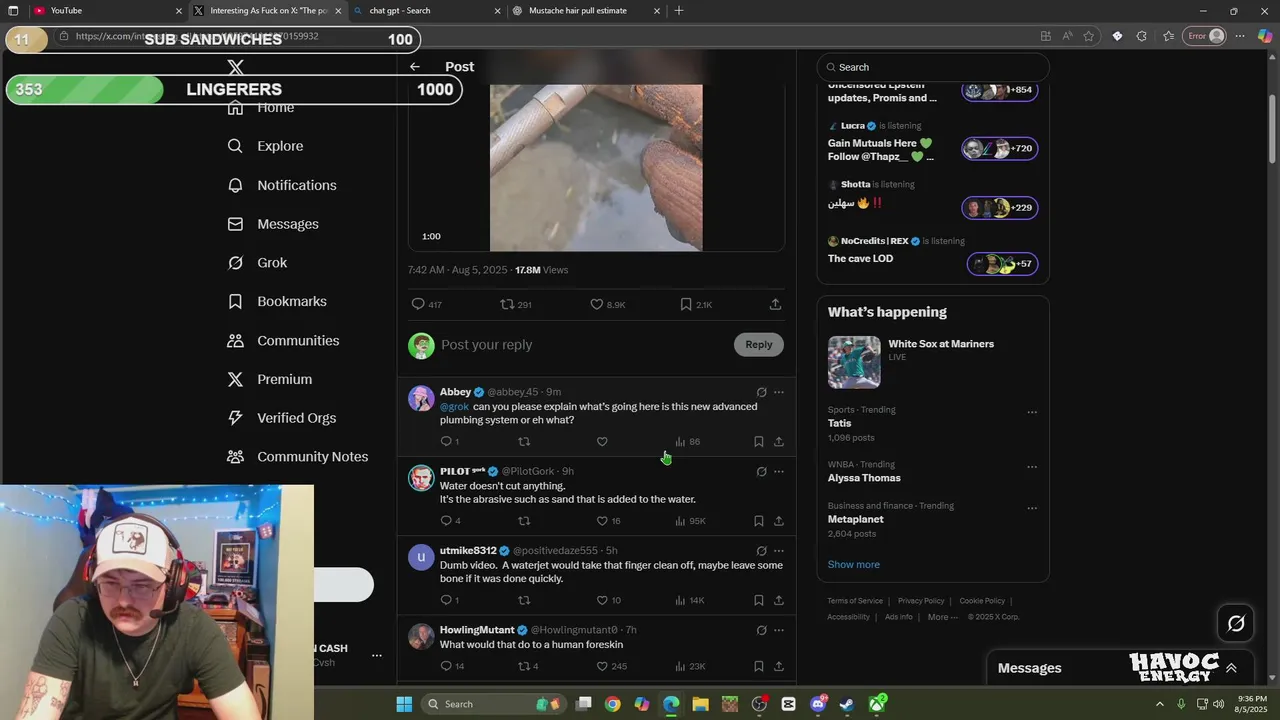This screenshot has width=1280, height=720.
Task: Open more options for Tatis trend
Action: pyautogui.click(x=1032, y=412)
